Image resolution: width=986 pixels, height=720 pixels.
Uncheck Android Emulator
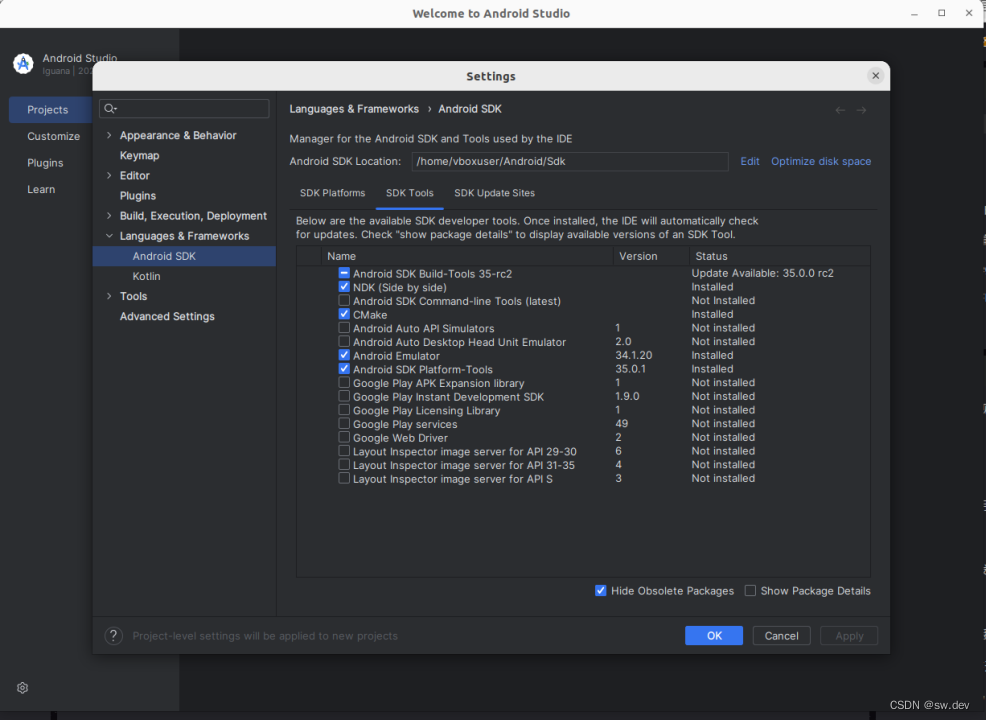tap(344, 355)
